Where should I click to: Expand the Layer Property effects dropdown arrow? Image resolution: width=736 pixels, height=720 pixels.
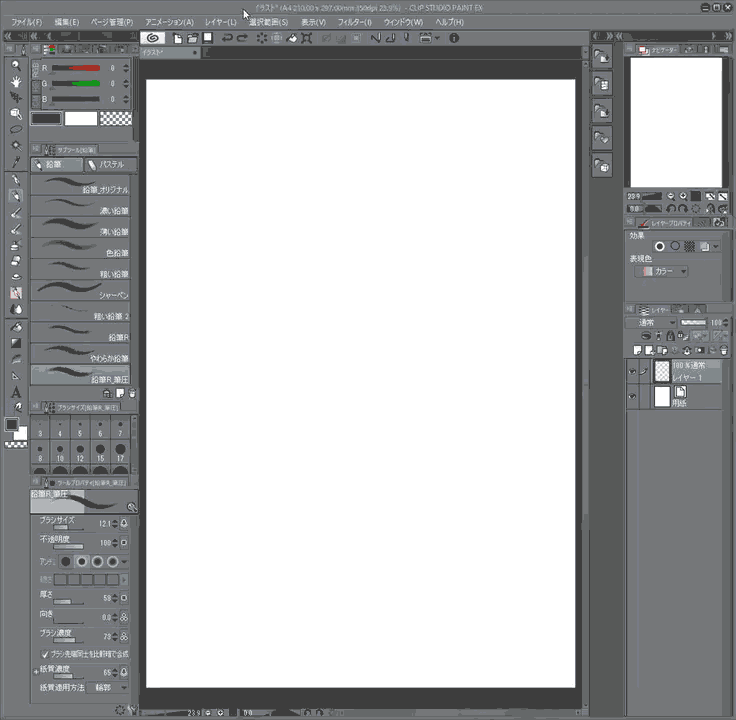pyautogui.click(x=715, y=246)
